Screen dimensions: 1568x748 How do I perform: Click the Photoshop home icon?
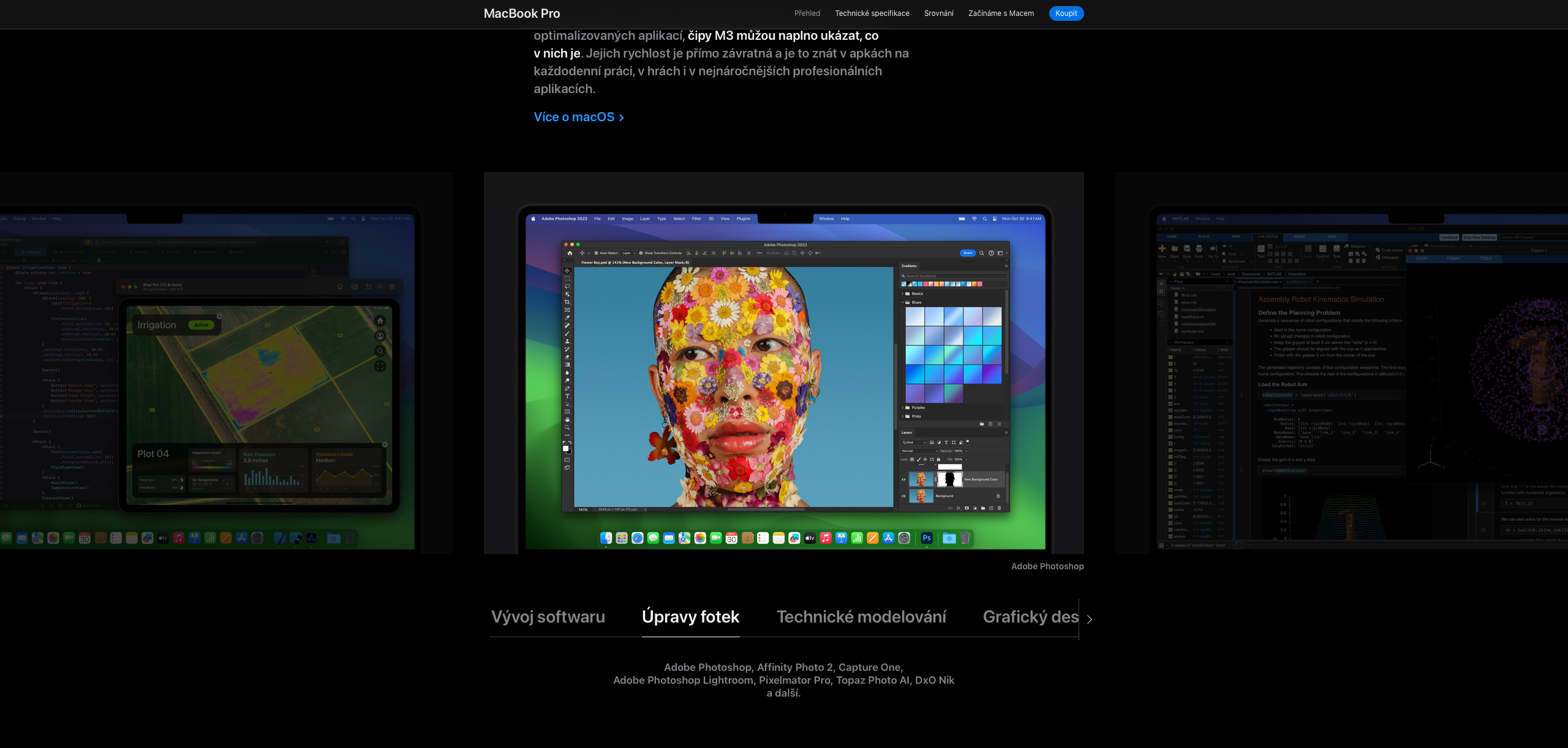coord(570,253)
